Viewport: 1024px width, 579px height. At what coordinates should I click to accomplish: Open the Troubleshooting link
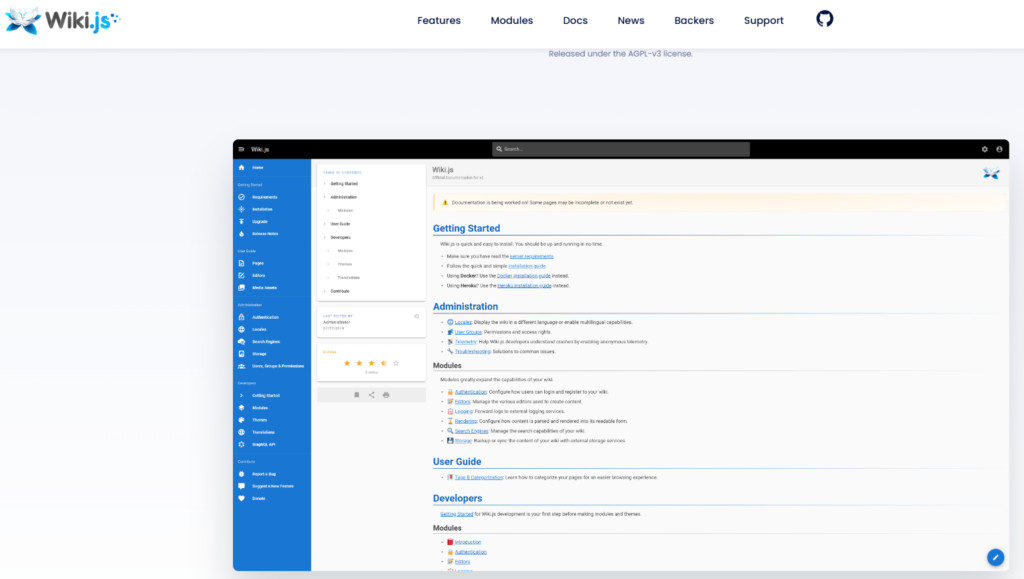[x=473, y=352]
